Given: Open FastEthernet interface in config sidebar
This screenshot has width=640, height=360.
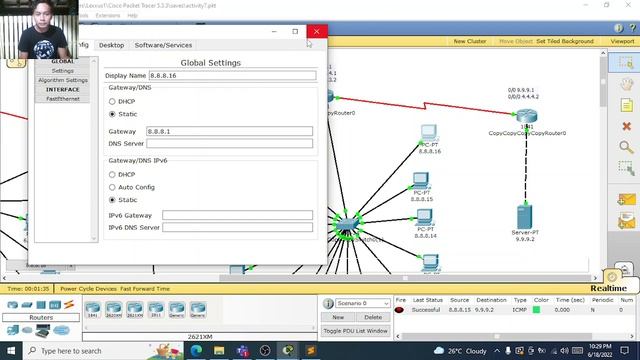Looking at the screenshot, I should tap(62, 99).
